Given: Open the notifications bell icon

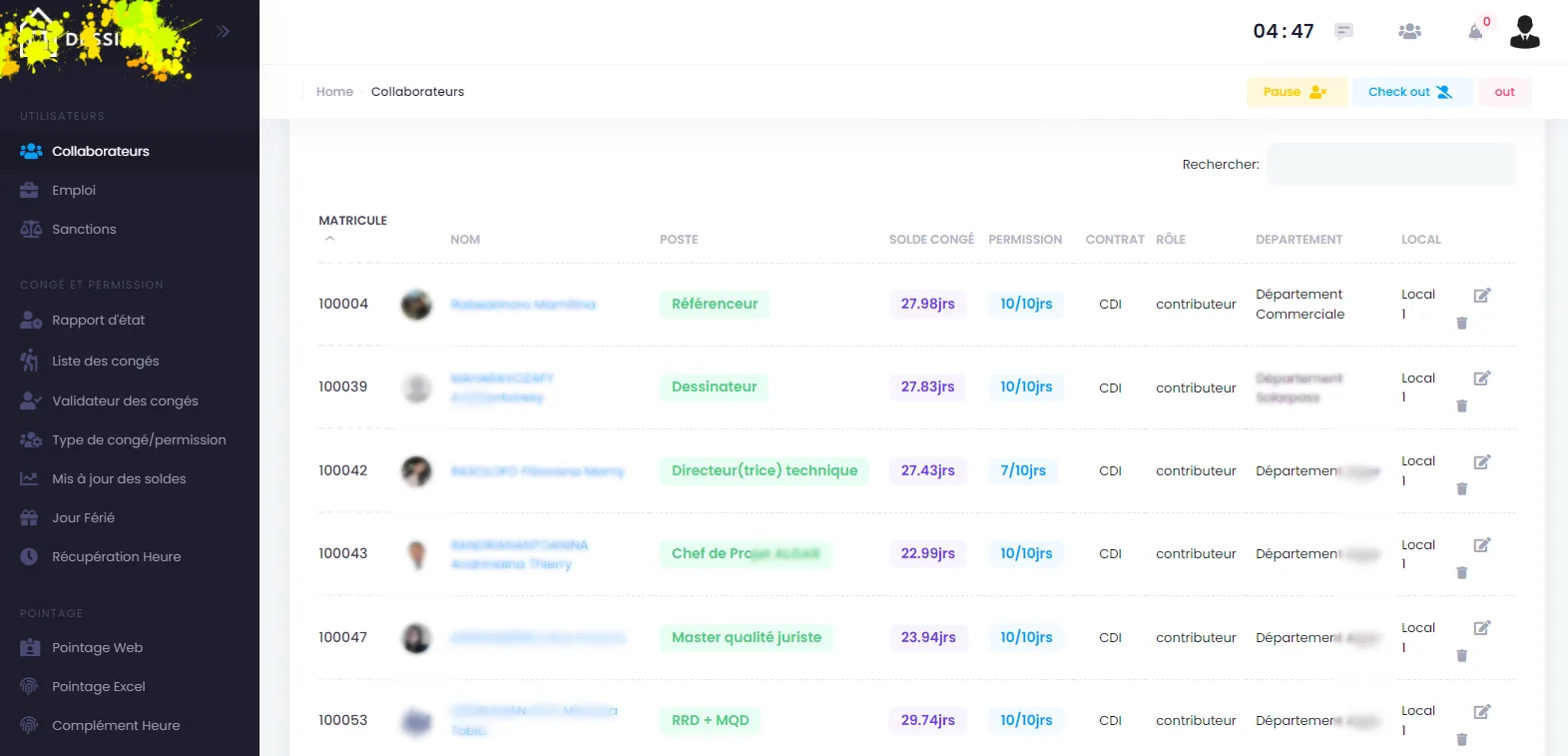Looking at the screenshot, I should point(1475,32).
